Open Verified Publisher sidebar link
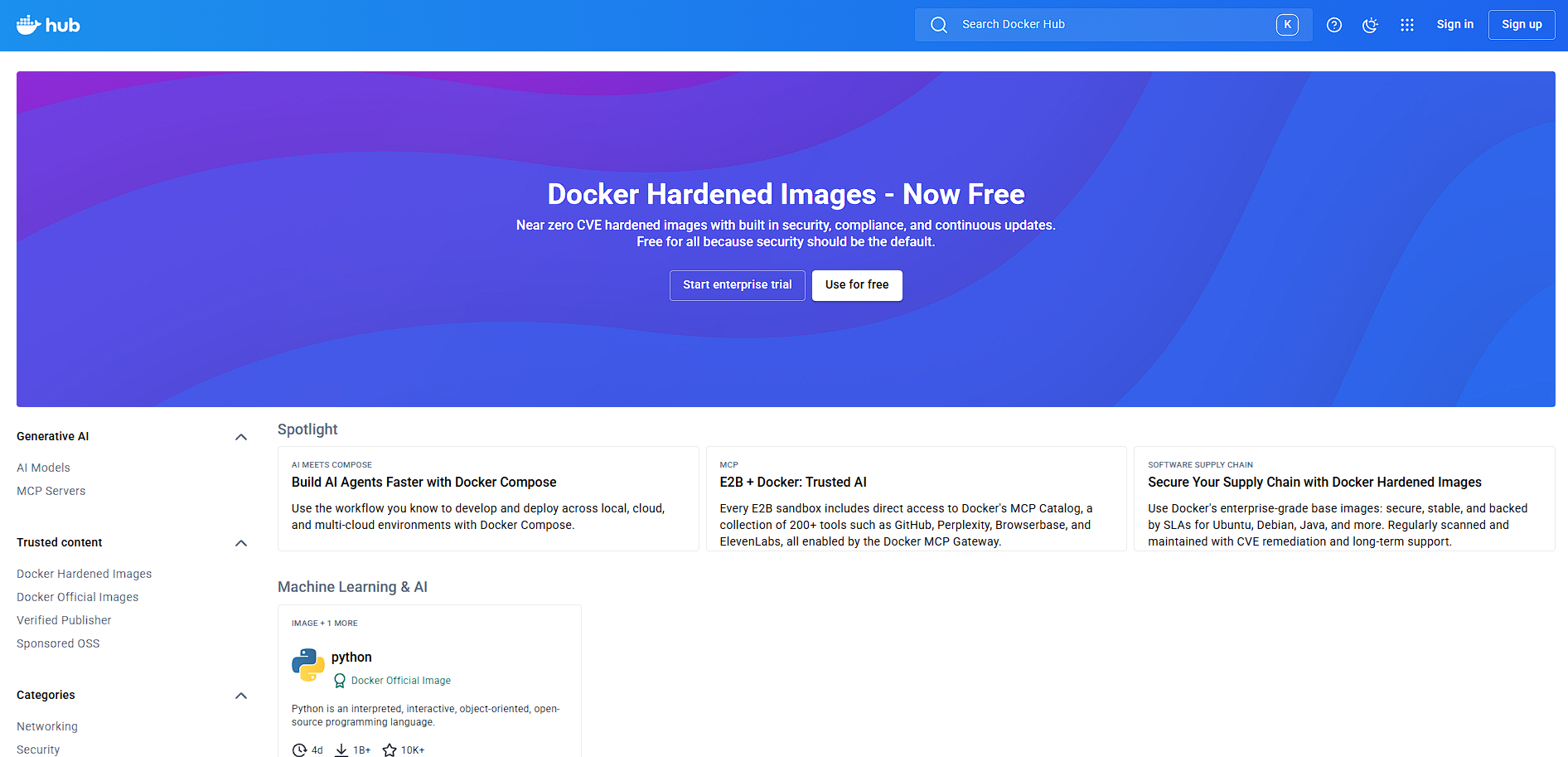 pyautogui.click(x=64, y=620)
